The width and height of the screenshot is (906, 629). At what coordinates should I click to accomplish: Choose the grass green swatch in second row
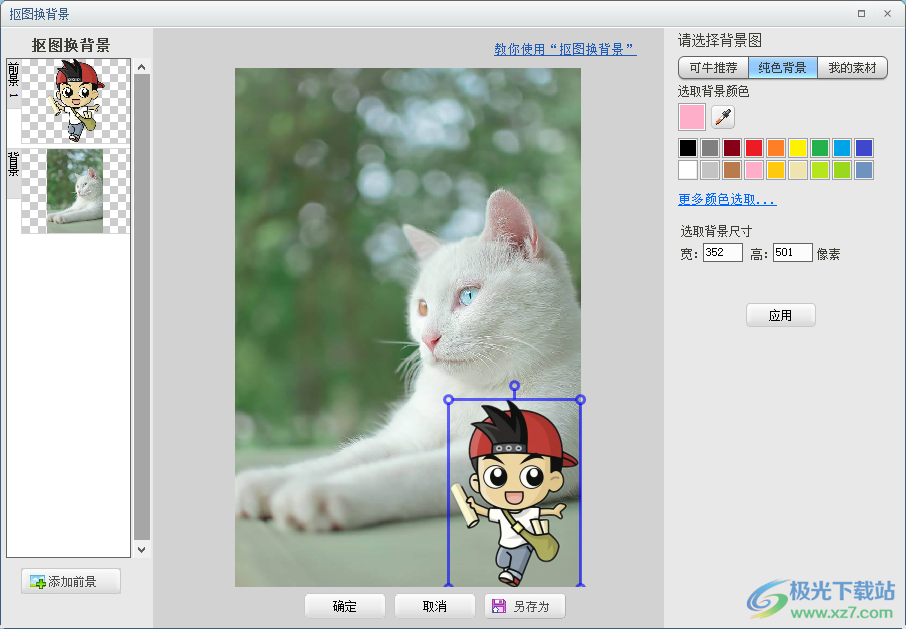pos(842,170)
